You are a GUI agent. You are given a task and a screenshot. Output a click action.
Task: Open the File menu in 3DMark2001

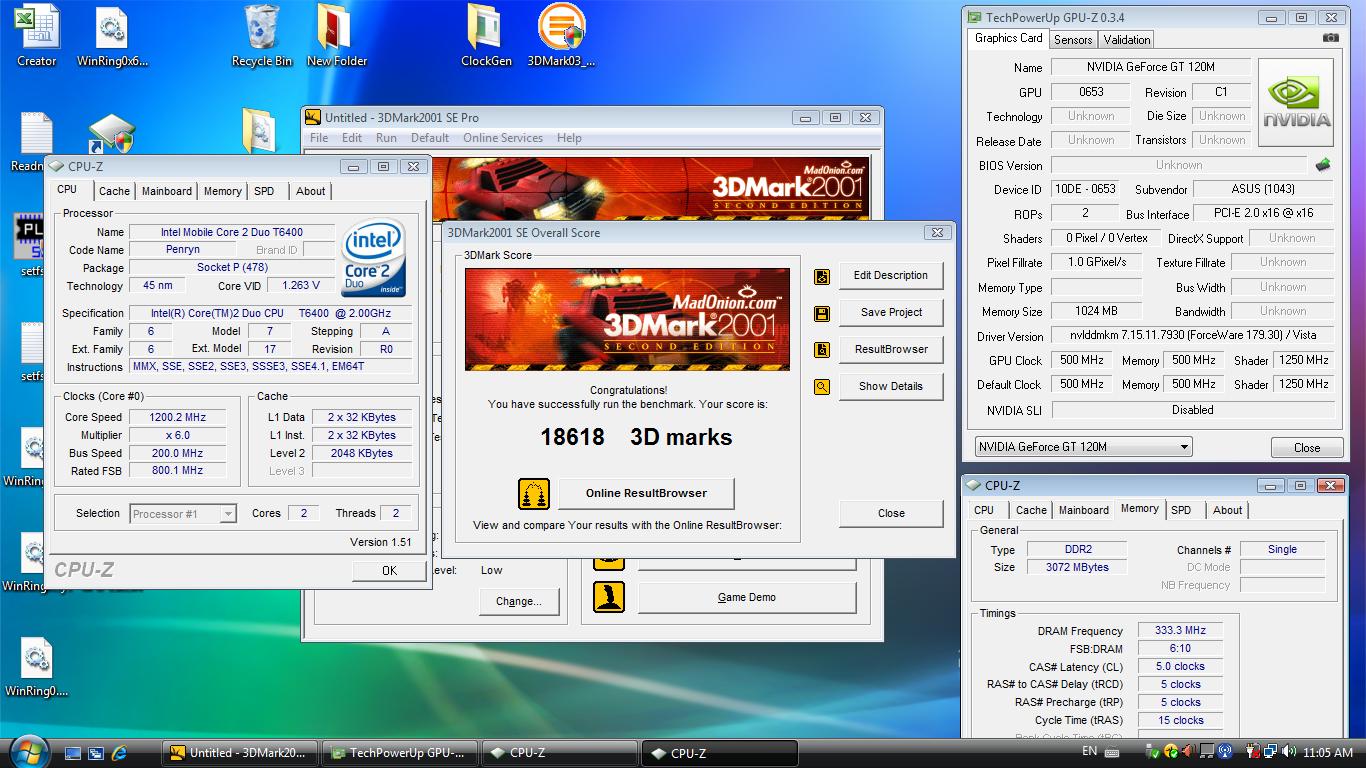[319, 138]
